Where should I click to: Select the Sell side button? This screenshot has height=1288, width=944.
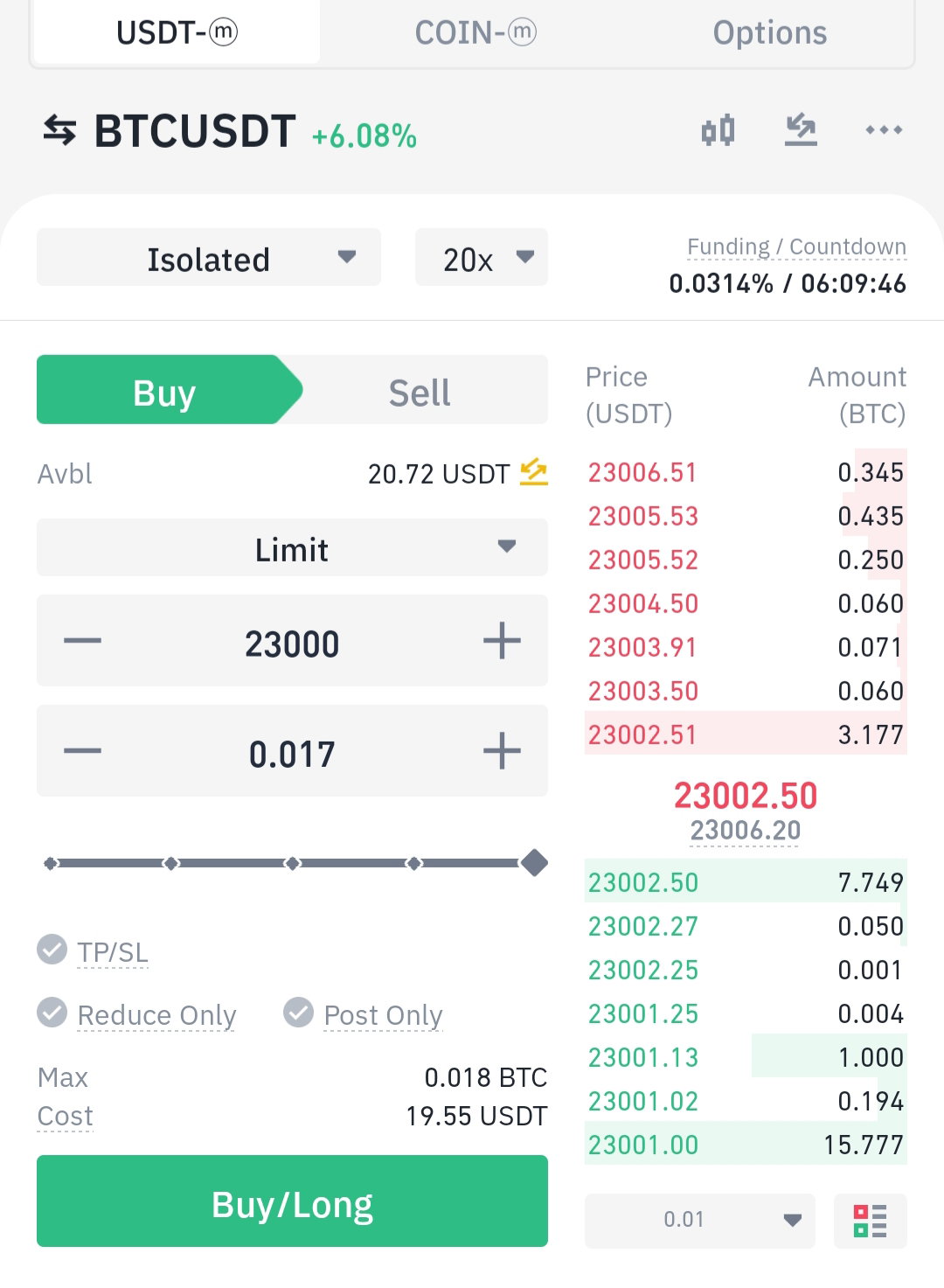(420, 390)
